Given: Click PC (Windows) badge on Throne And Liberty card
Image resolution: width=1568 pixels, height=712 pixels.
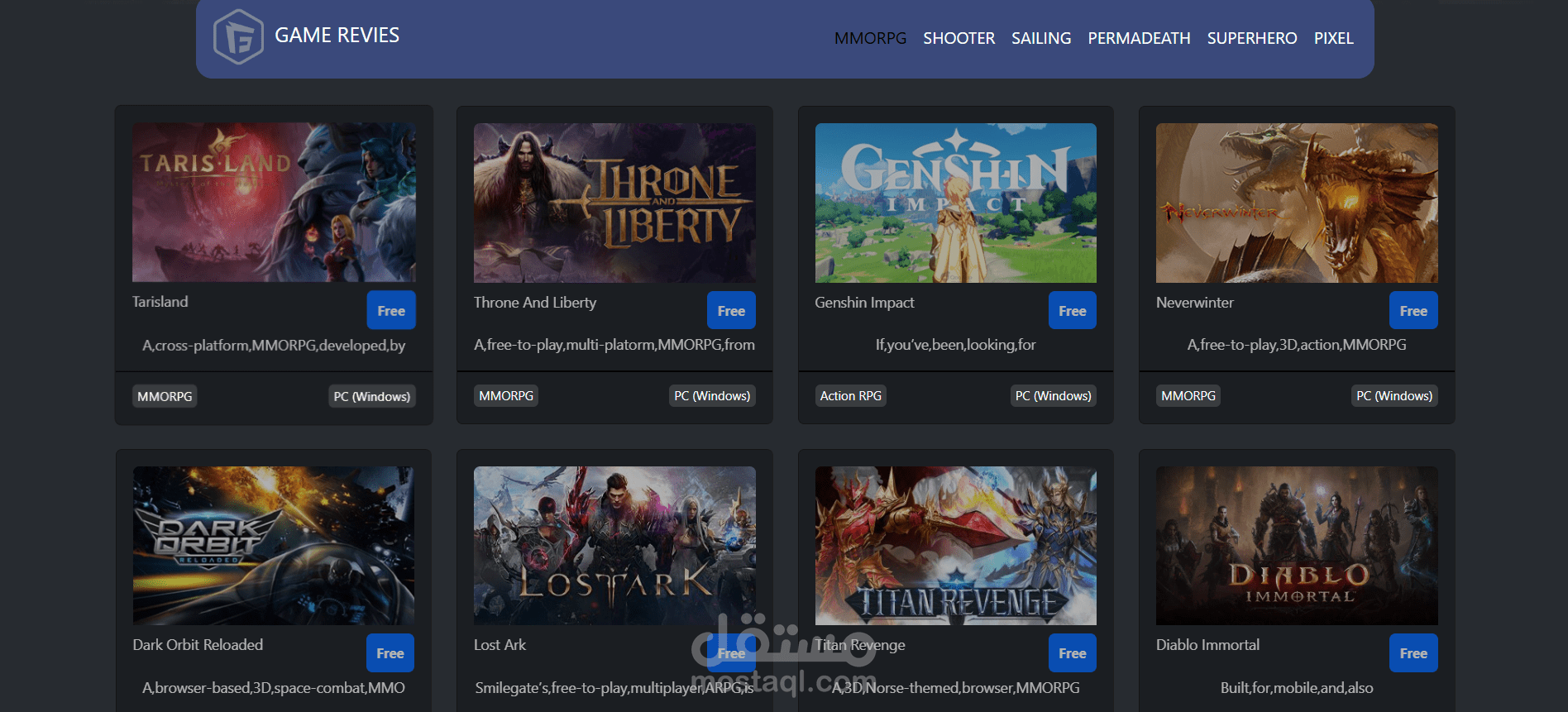Looking at the screenshot, I should pyautogui.click(x=712, y=396).
